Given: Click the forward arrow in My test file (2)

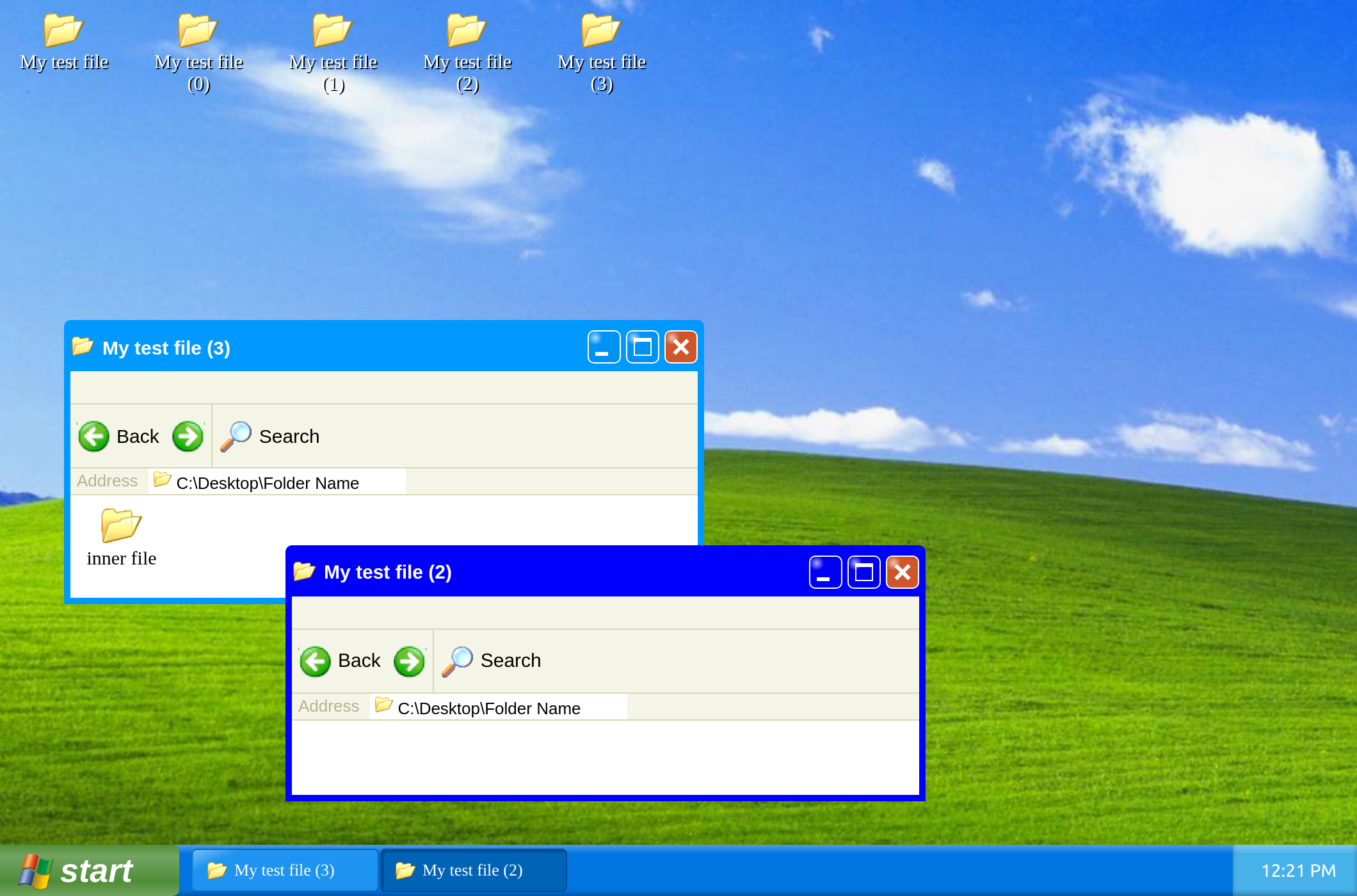Looking at the screenshot, I should (410, 661).
